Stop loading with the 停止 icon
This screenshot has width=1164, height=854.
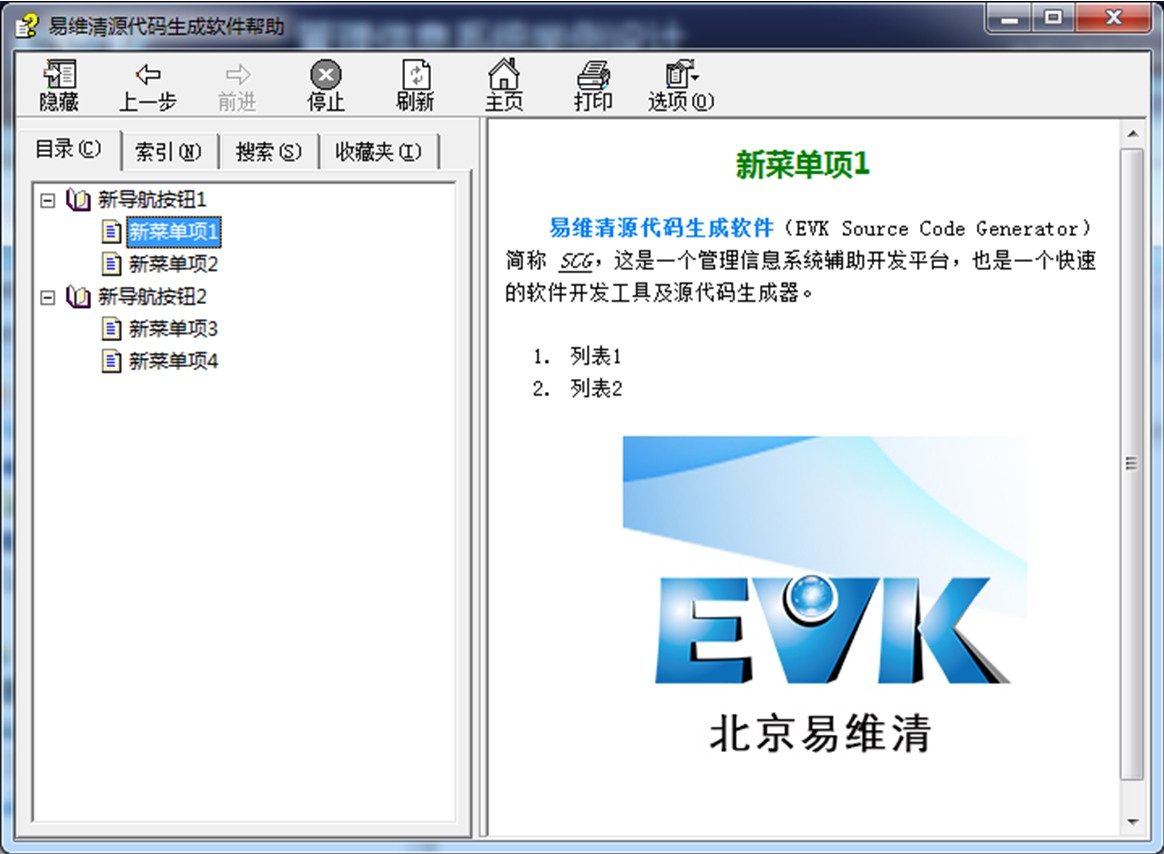tap(326, 74)
